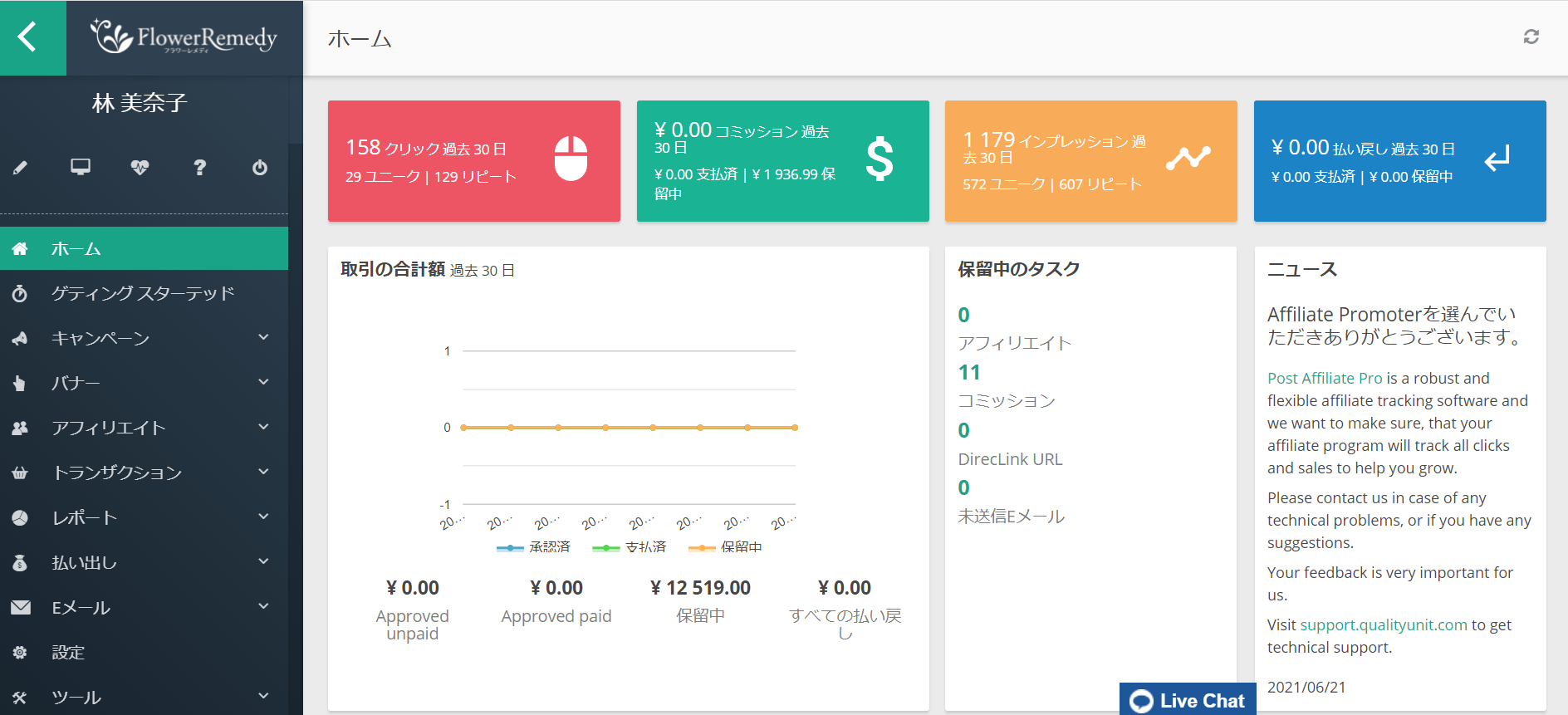Open the 払い戻し 過去 30 日 card
This screenshot has width=1568, height=715.
coord(1400,161)
